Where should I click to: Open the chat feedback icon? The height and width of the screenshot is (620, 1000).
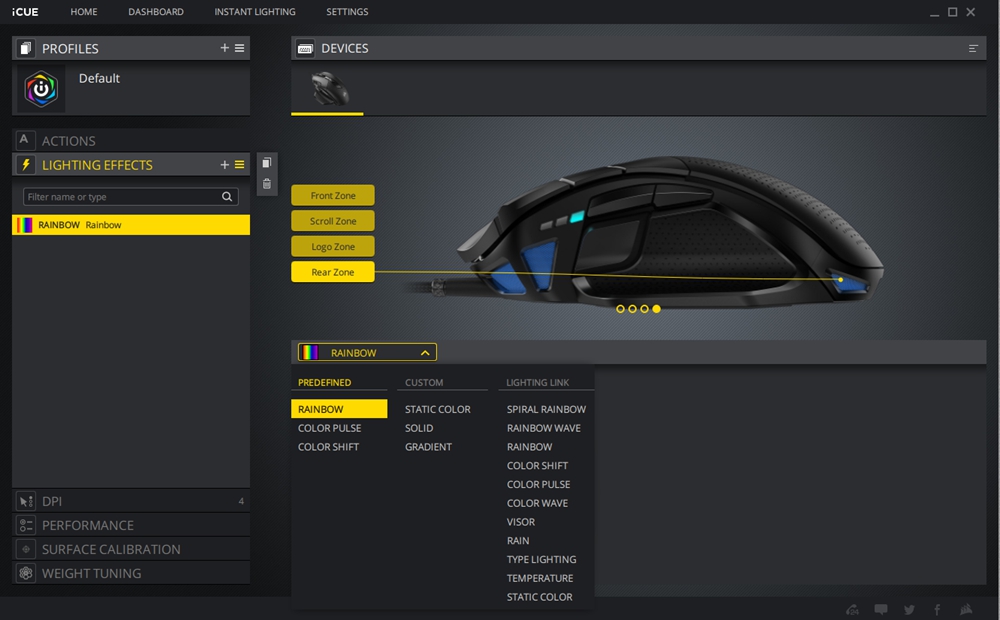pos(881,610)
